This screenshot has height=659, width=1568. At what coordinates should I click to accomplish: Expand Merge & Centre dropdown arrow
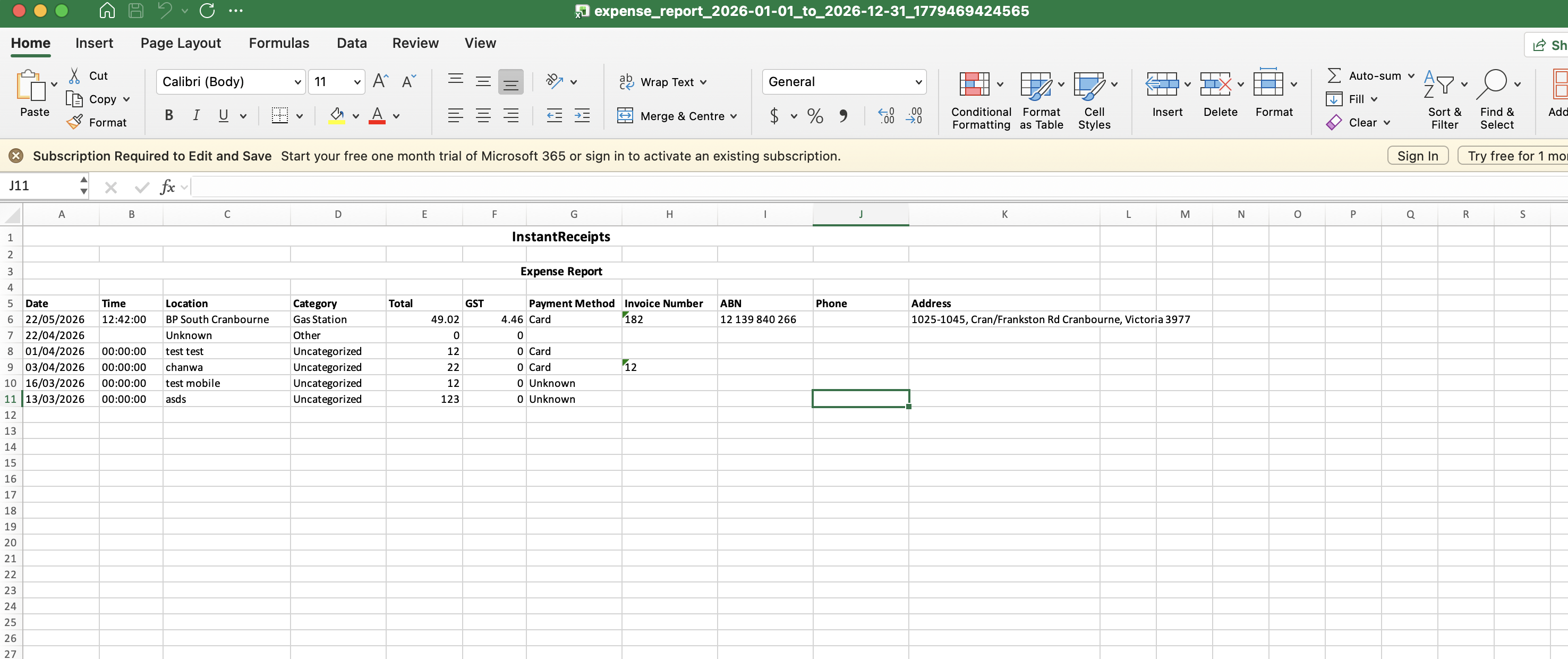(734, 116)
